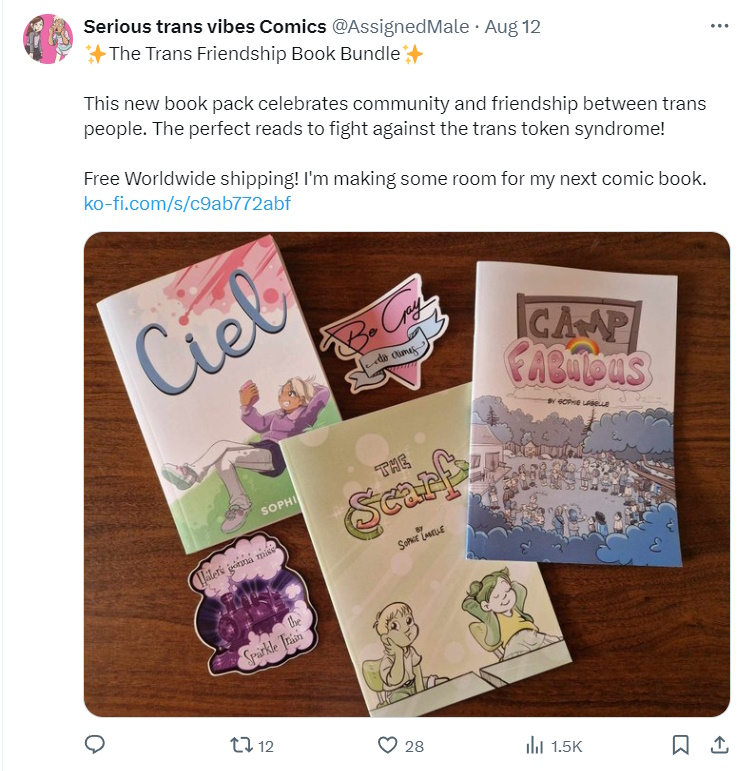Screen dimensions: 748x771
Task: Bookmark this post with the bookmark icon
Action: (680, 745)
